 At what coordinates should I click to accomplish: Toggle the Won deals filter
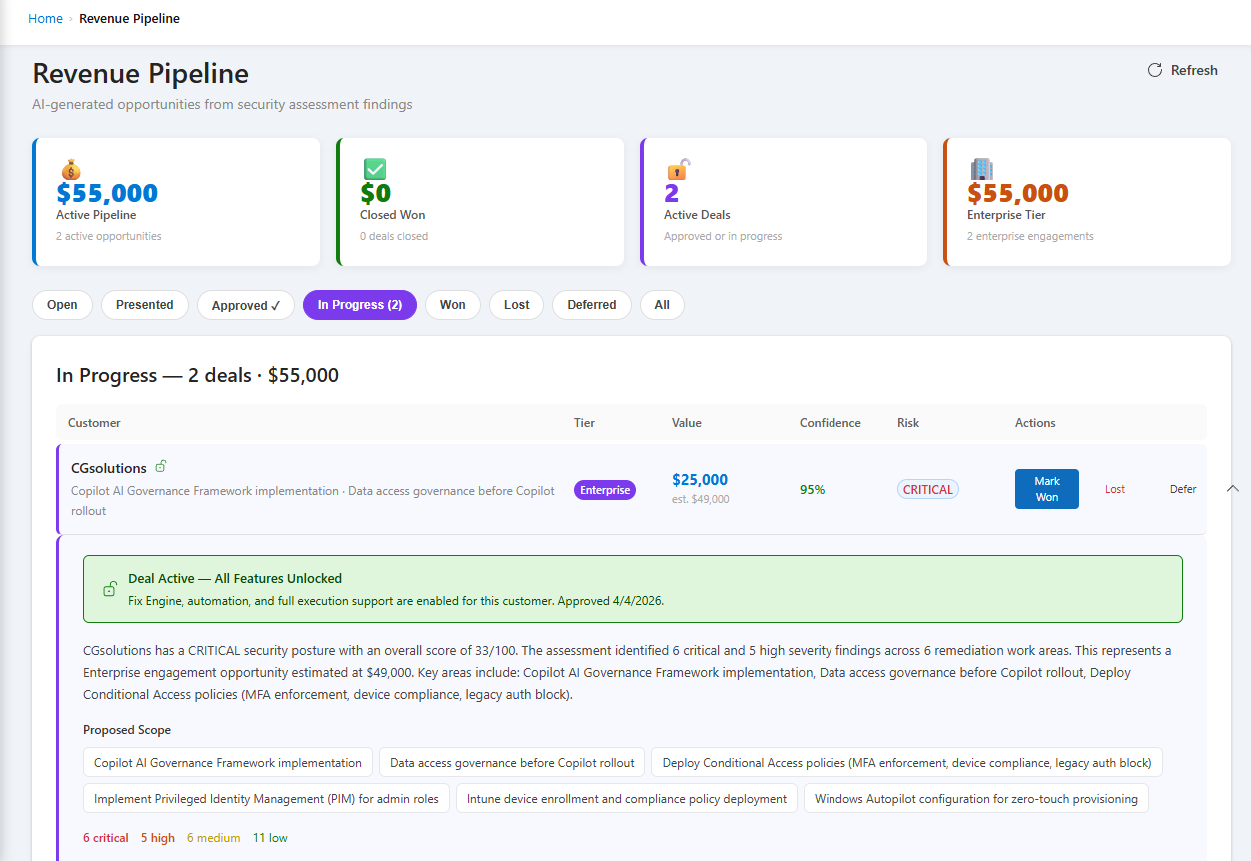452,305
